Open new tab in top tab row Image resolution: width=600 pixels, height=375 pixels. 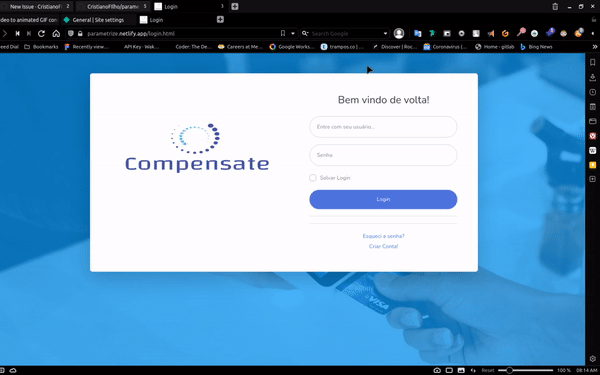tap(235, 7)
